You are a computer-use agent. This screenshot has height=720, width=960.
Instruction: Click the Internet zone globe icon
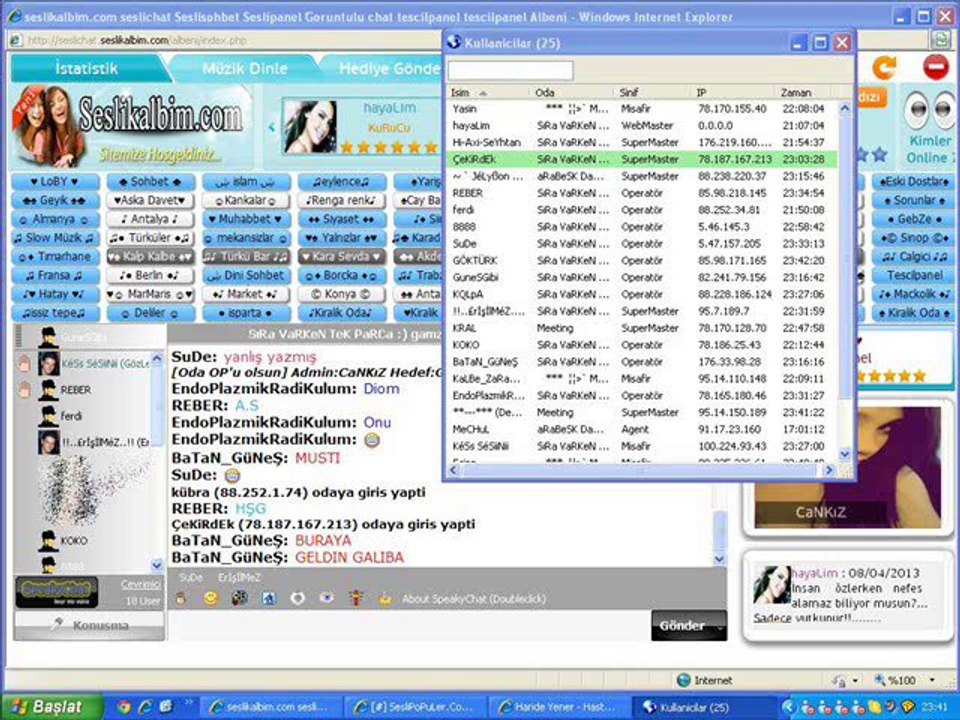point(684,680)
